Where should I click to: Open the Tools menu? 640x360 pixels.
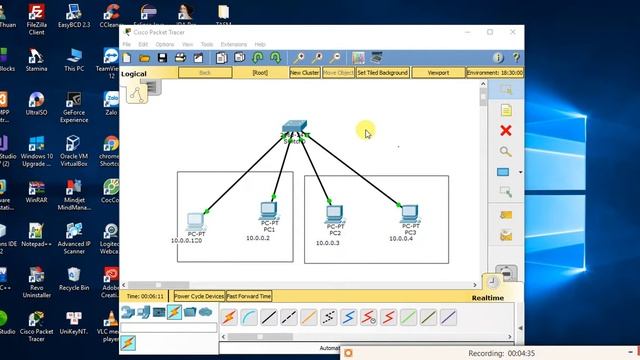(207, 44)
